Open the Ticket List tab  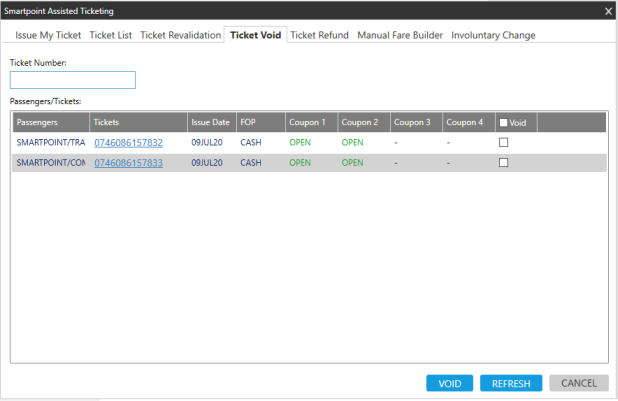pos(111,35)
